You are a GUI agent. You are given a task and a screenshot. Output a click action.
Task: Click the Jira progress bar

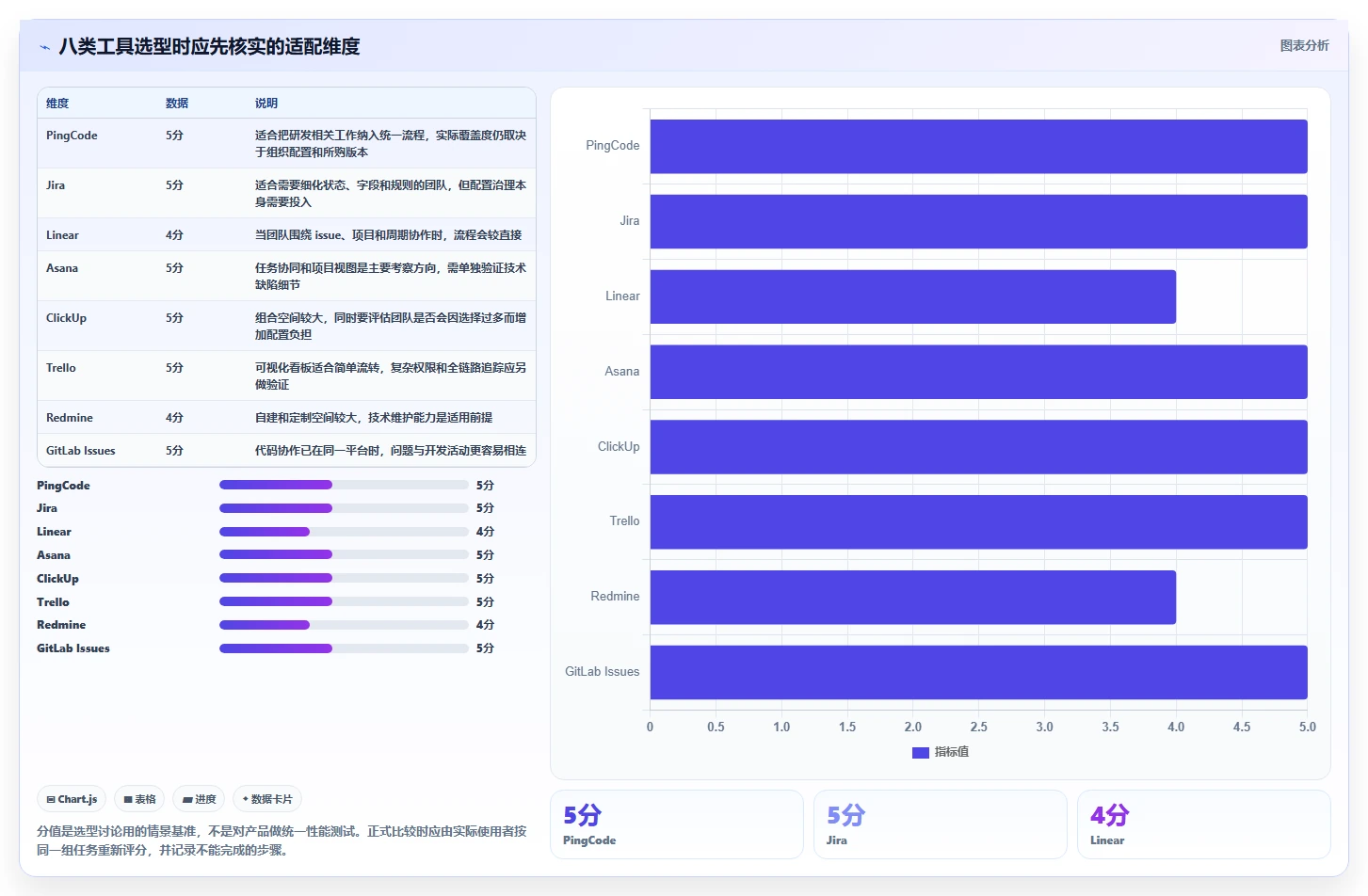click(344, 508)
